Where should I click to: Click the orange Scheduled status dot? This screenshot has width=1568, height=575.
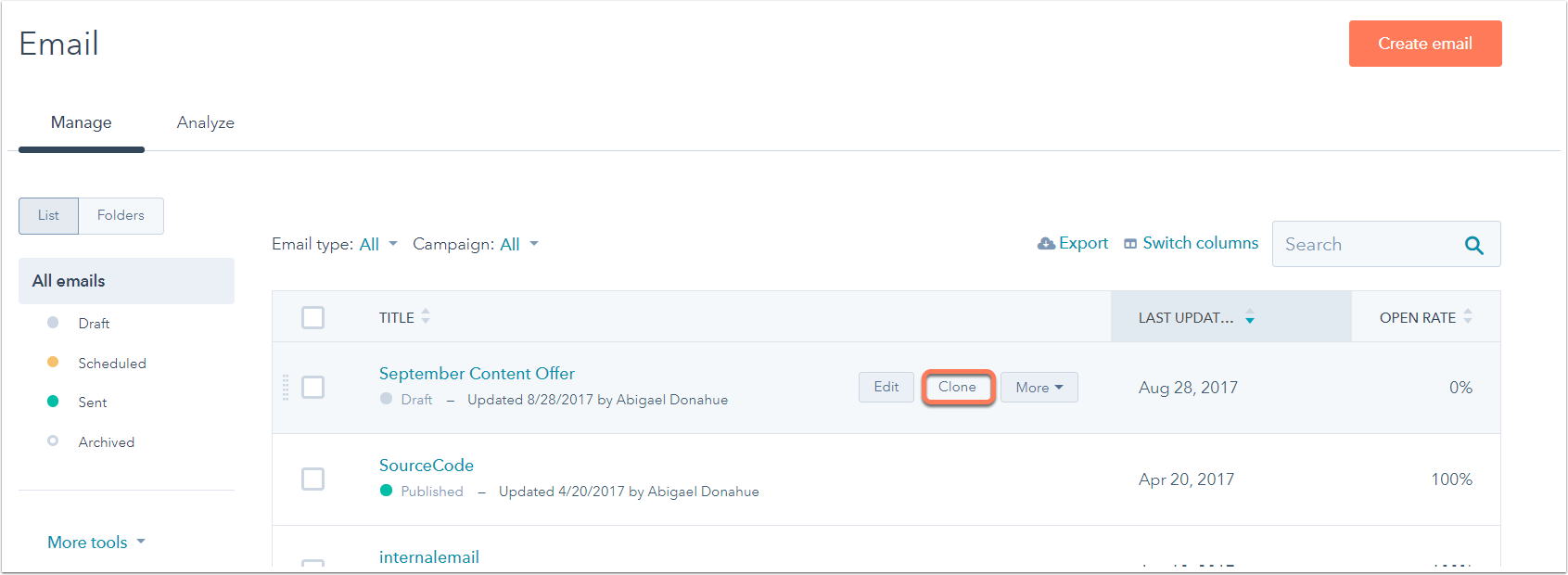pos(53,363)
